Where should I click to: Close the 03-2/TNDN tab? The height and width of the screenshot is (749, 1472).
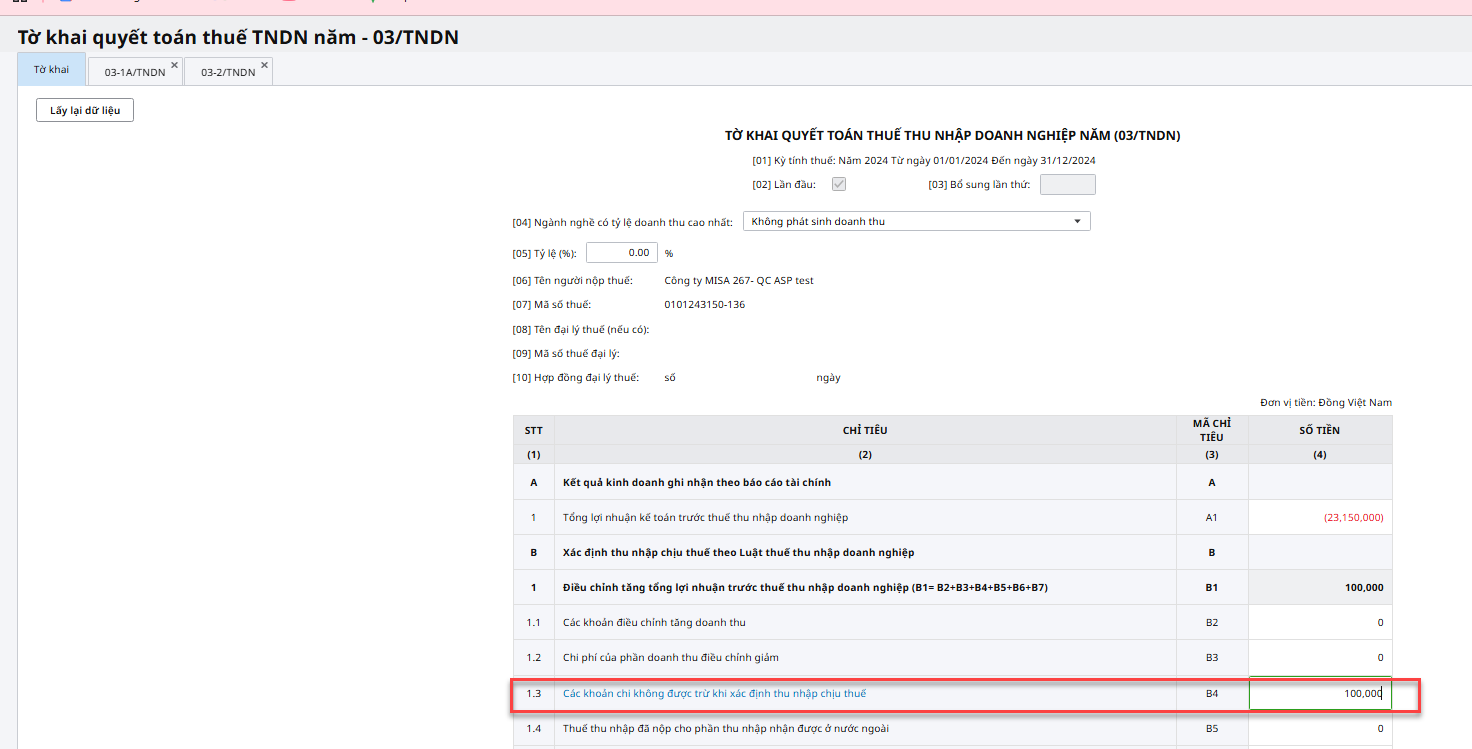tap(264, 65)
